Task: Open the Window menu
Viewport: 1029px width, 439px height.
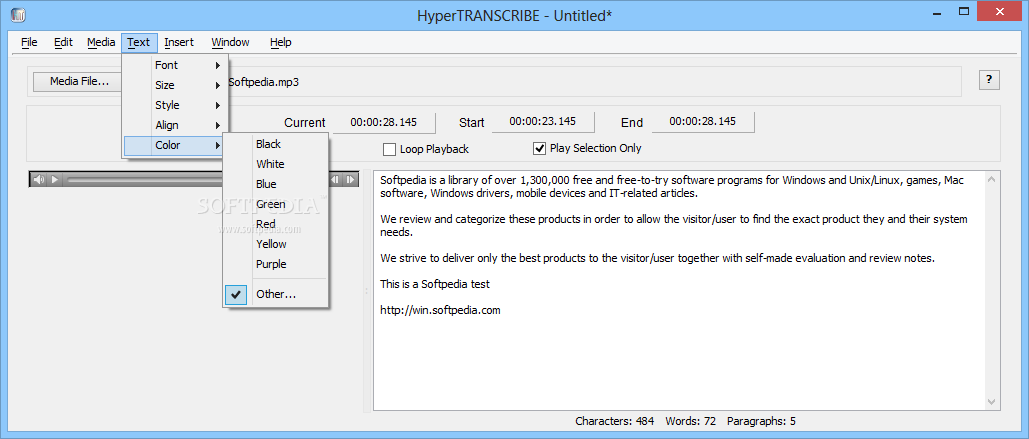Action: (230, 42)
